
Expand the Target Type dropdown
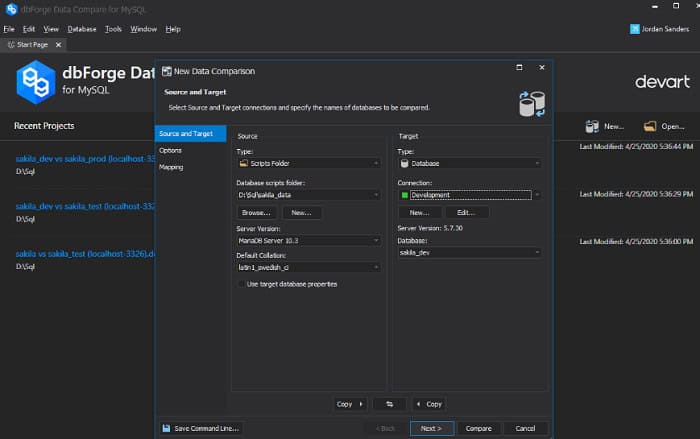(x=537, y=163)
